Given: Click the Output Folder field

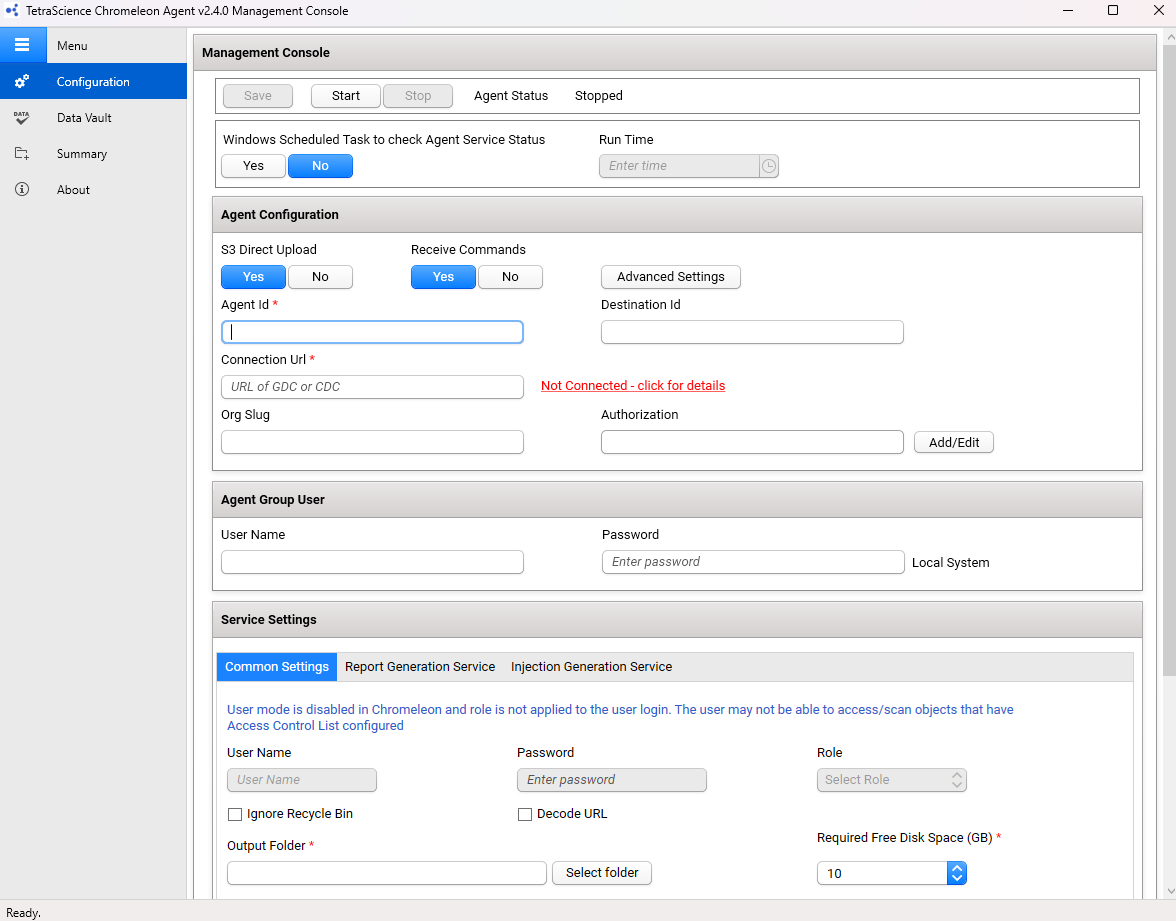Looking at the screenshot, I should [386, 873].
